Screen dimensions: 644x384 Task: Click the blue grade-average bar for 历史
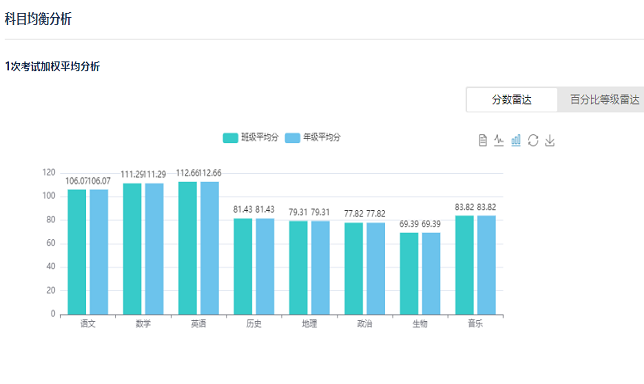tap(265, 267)
